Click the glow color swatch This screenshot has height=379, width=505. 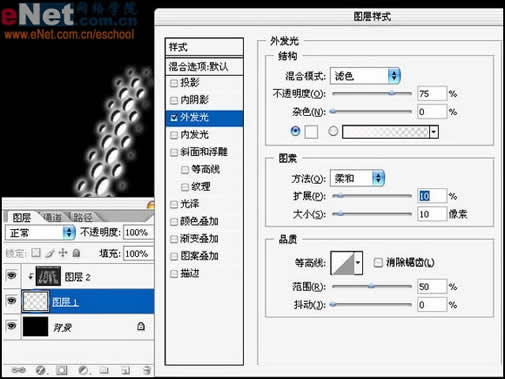(311, 131)
